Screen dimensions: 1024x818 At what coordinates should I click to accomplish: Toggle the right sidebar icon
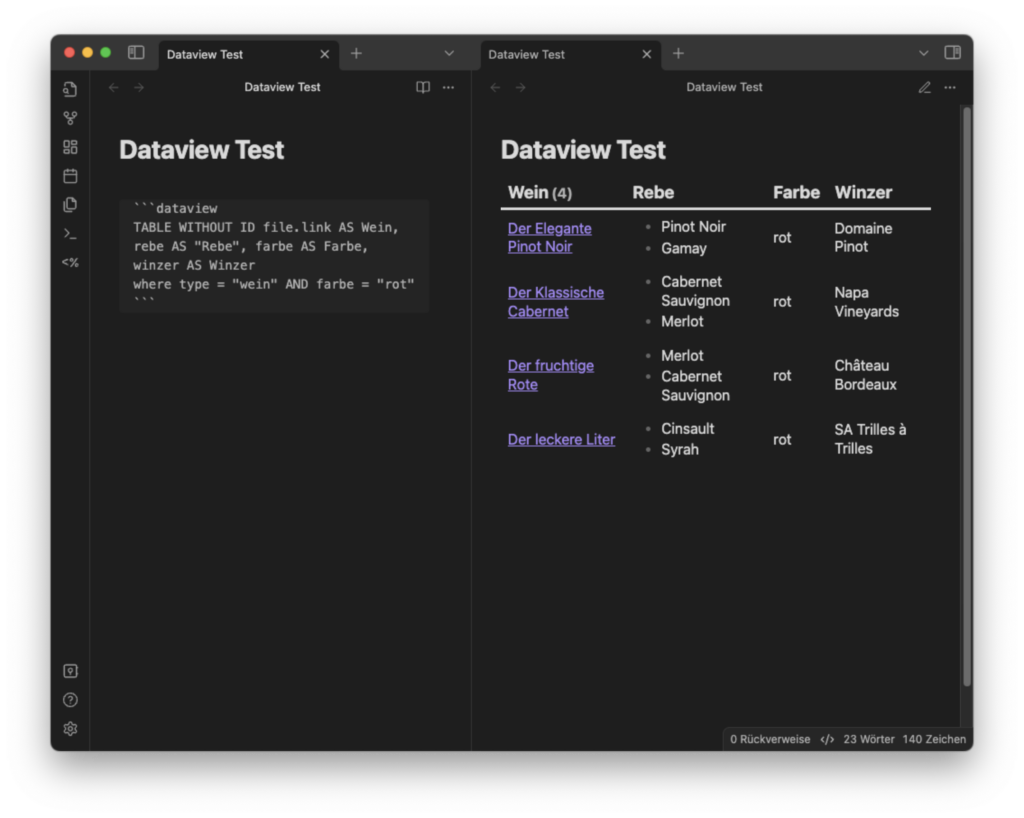point(952,53)
